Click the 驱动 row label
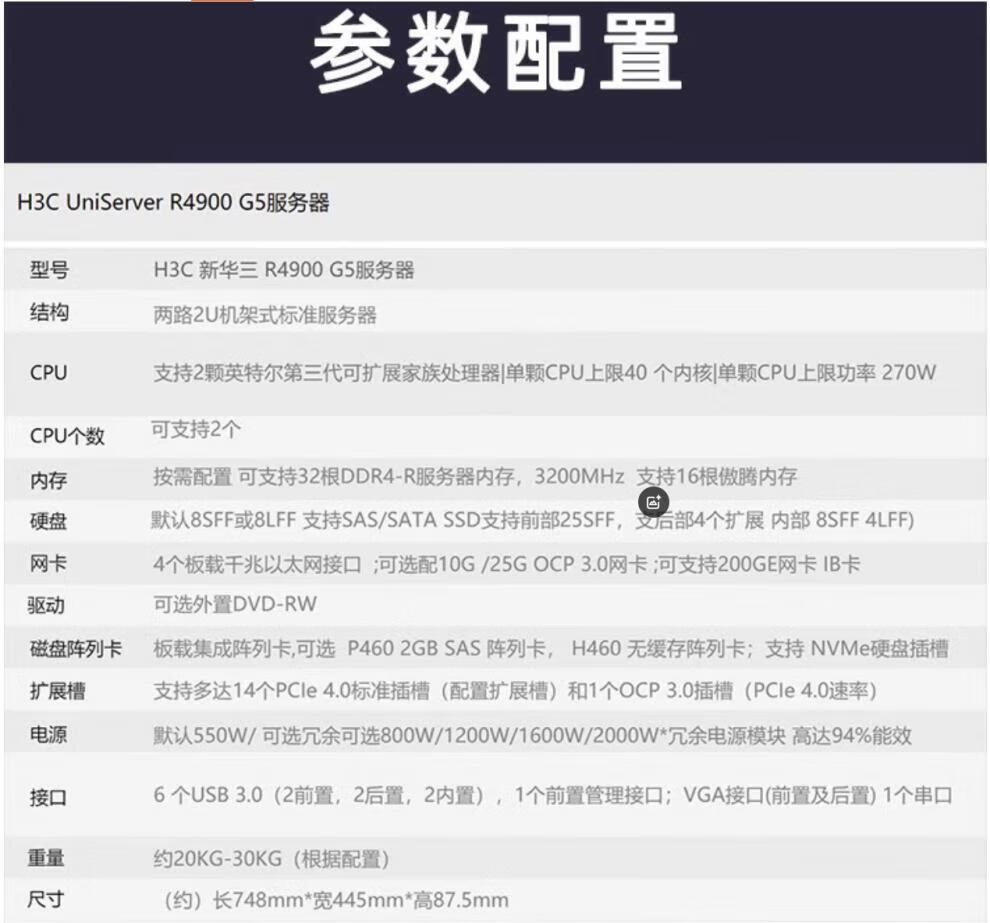 (x=47, y=605)
